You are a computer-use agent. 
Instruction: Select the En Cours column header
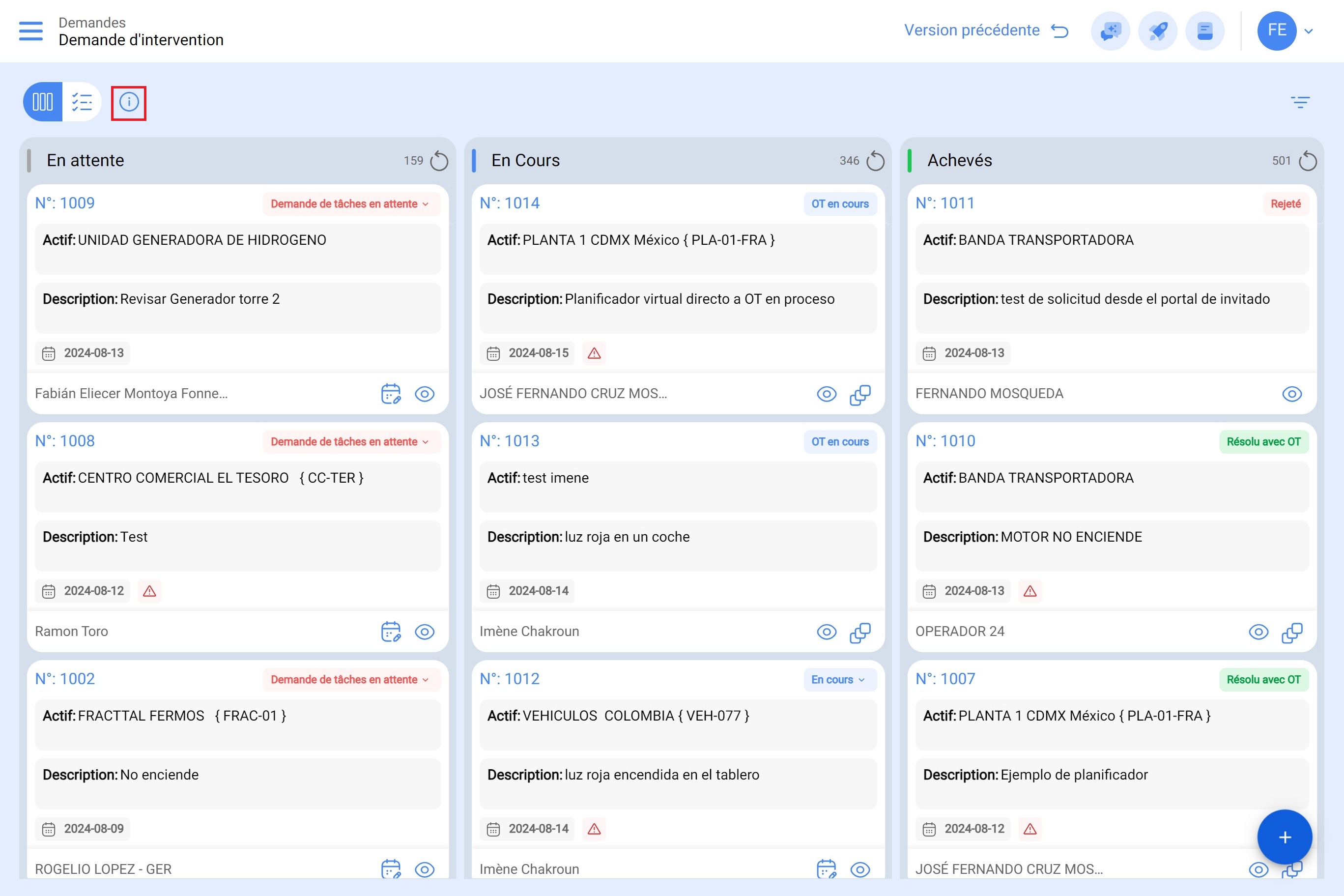[525, 161]
